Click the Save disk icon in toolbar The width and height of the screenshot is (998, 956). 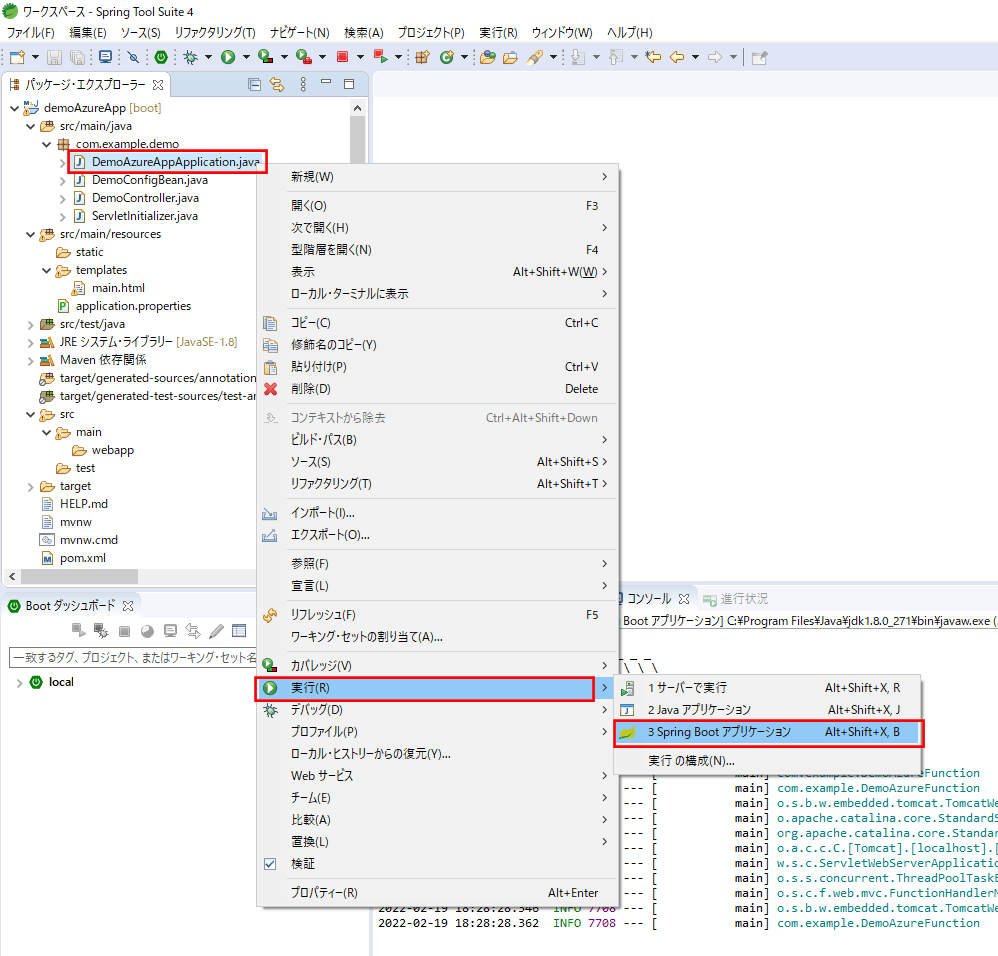coord(55,57)
